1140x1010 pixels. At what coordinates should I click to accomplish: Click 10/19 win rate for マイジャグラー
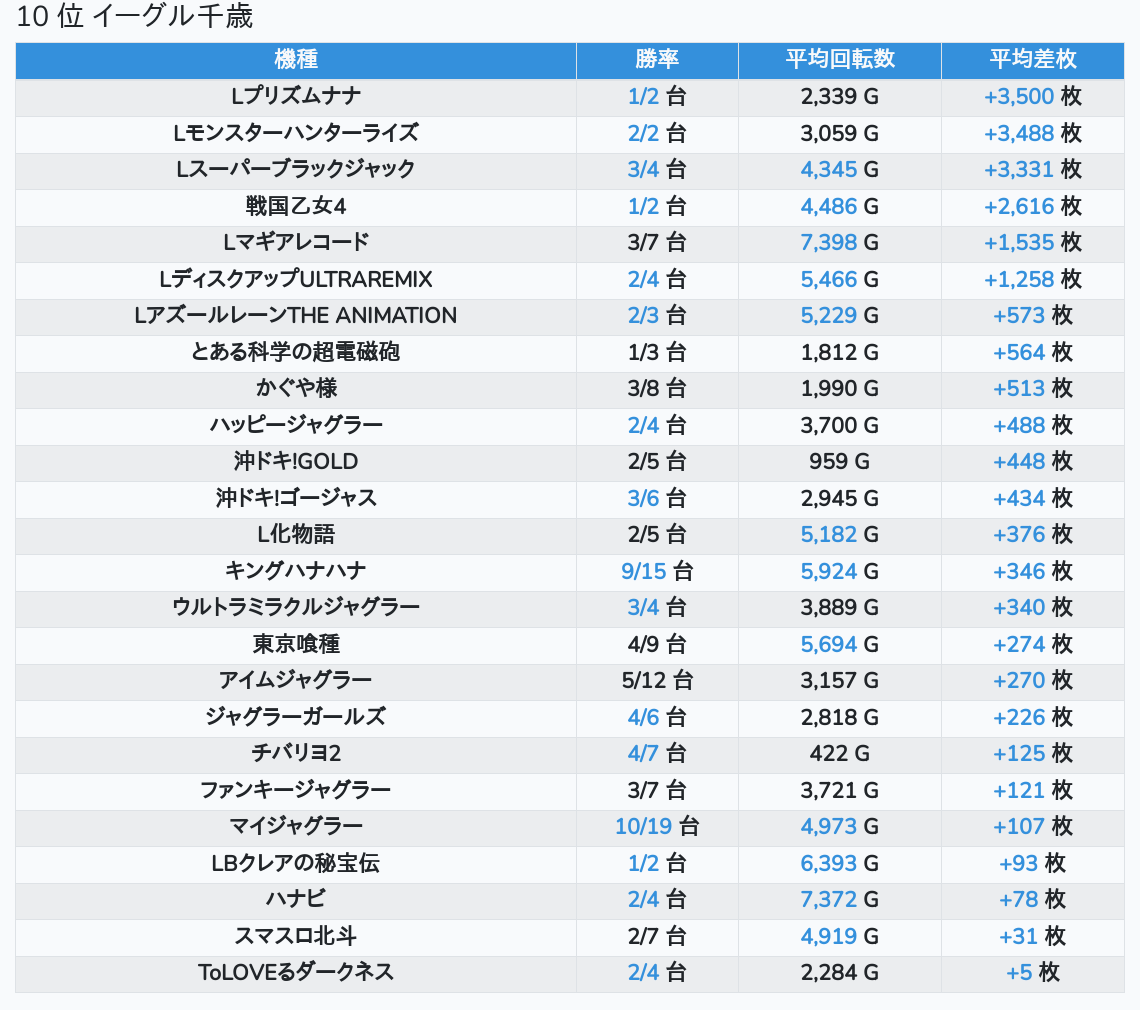pos(643,826)
